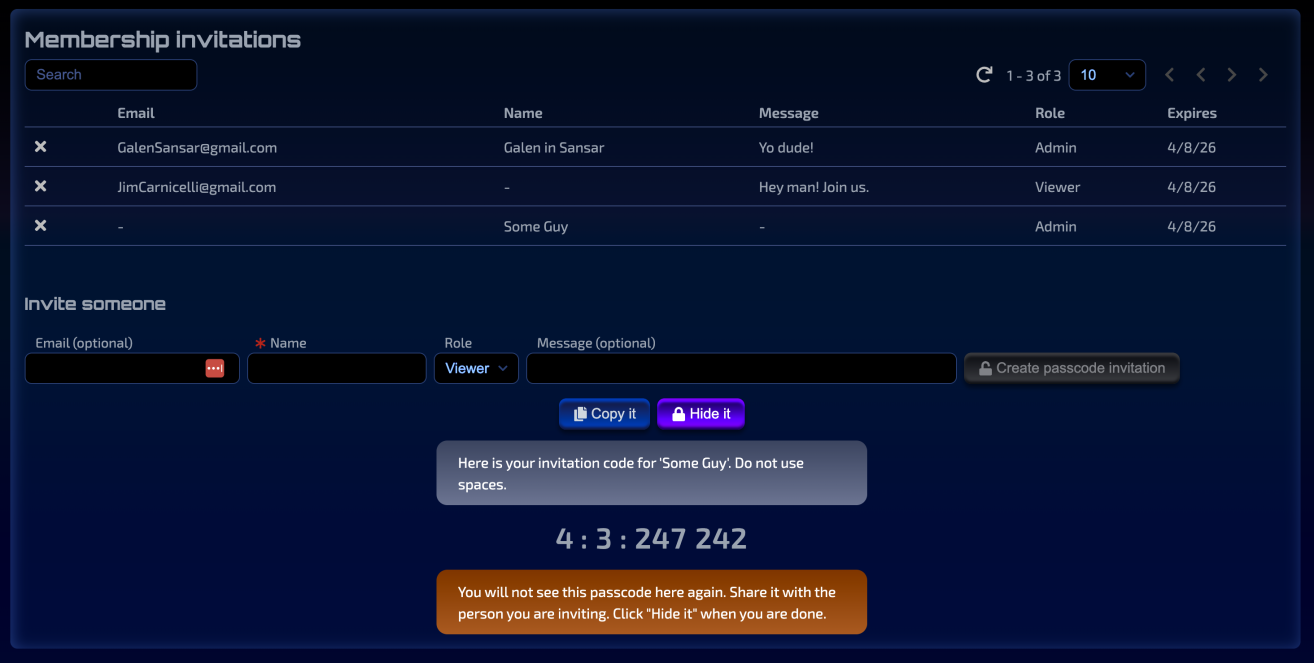Refresh the membership invitations list

click(x=983, y=74)
